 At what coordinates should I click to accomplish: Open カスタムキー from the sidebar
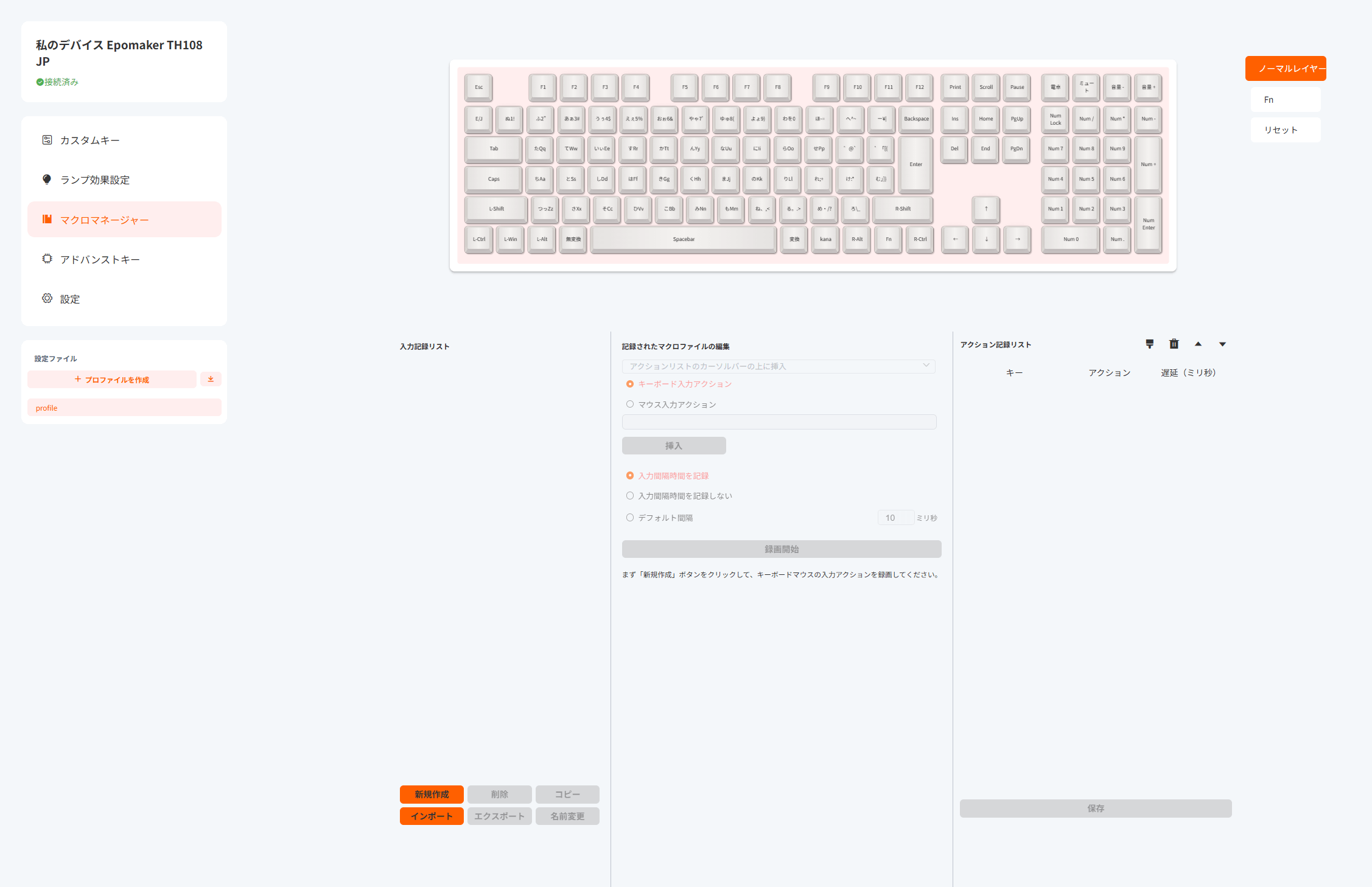point(89,141)
